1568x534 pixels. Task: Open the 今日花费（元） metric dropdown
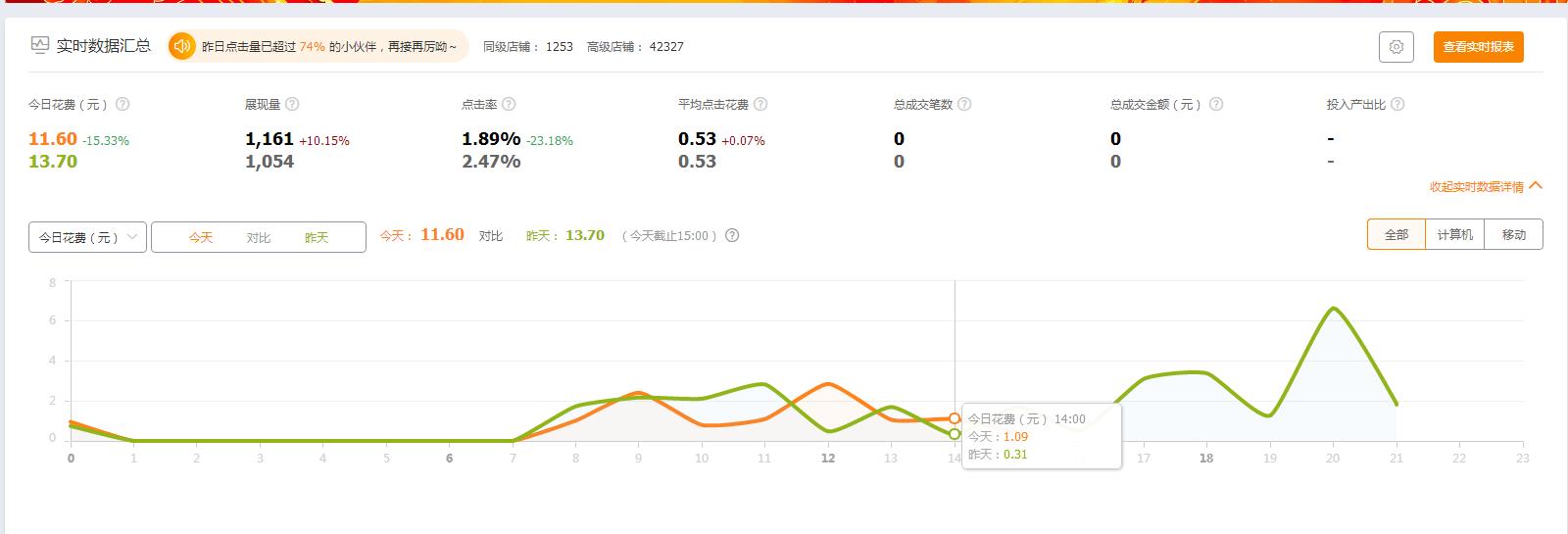(88, 237)
